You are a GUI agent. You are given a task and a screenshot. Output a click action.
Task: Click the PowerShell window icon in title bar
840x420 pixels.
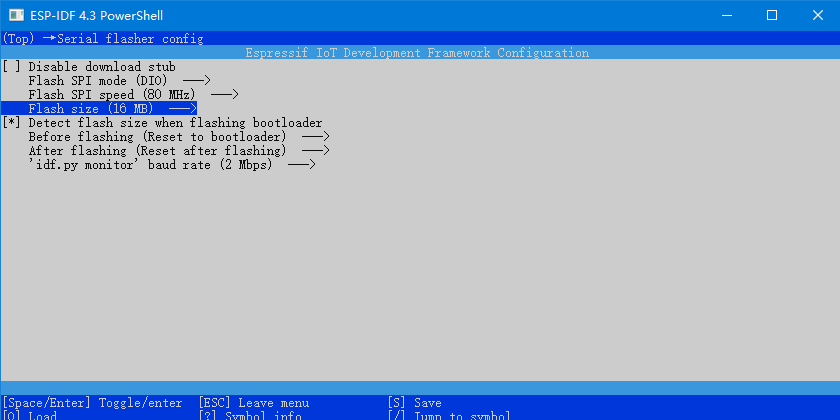17,16
